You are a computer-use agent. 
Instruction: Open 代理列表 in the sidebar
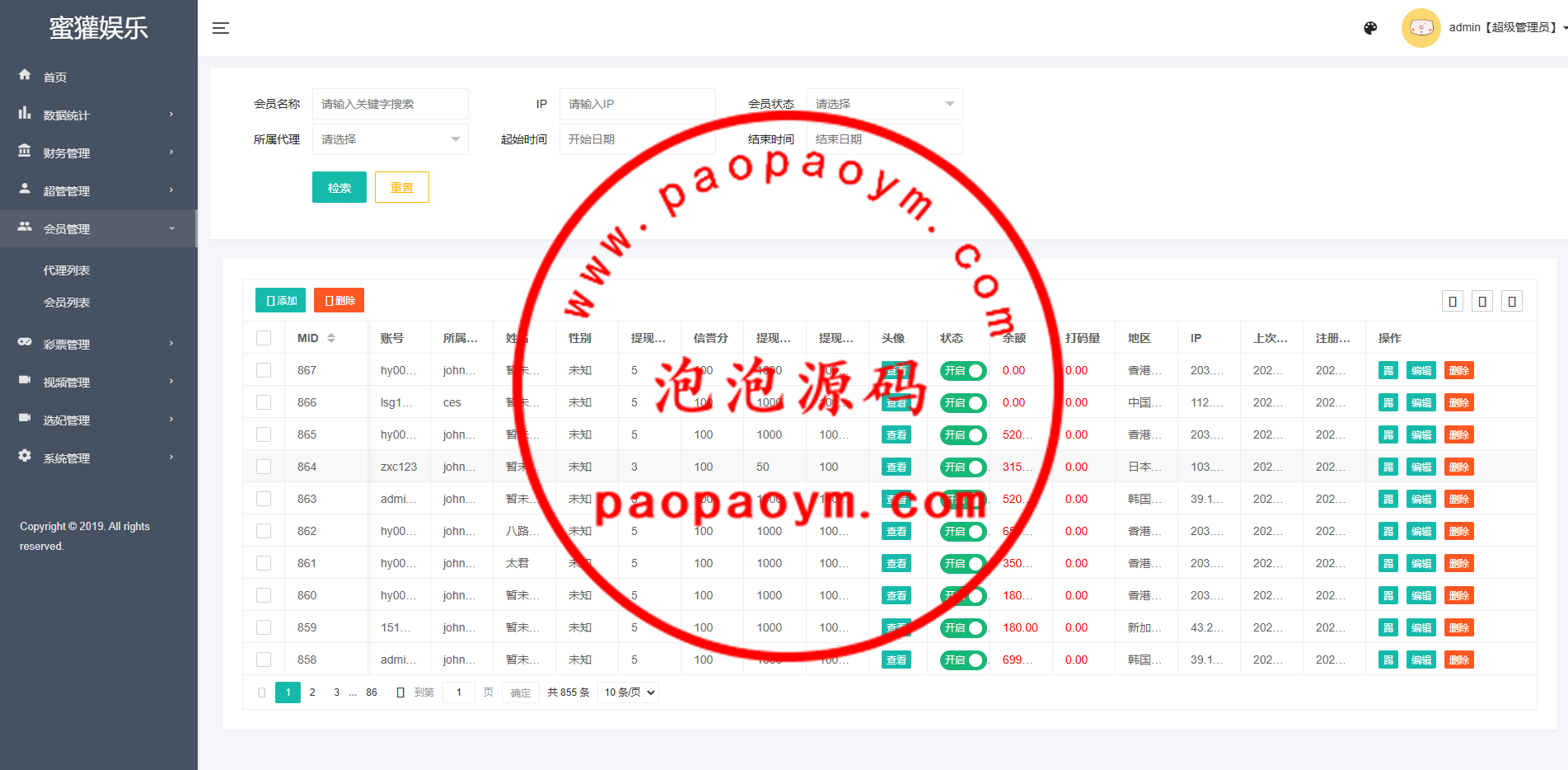(67, 270)
